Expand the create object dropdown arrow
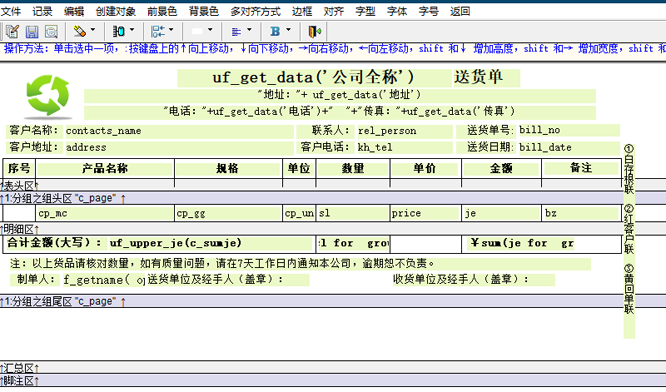Viewport: 666px width, 392px height. [x=132, y=30]
